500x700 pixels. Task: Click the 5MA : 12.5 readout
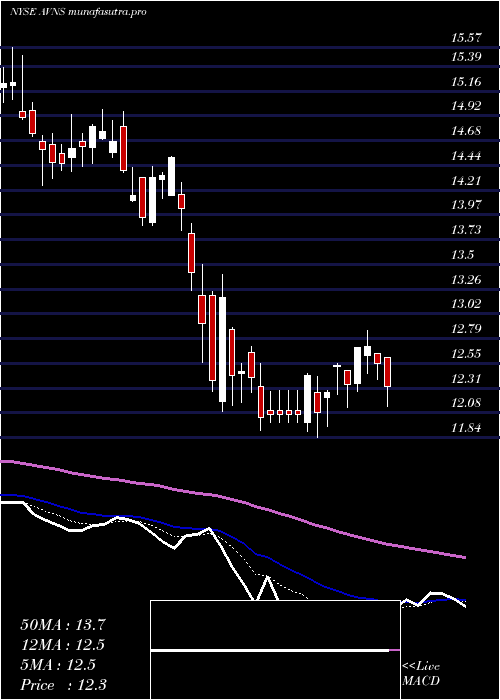coord(58,665)
